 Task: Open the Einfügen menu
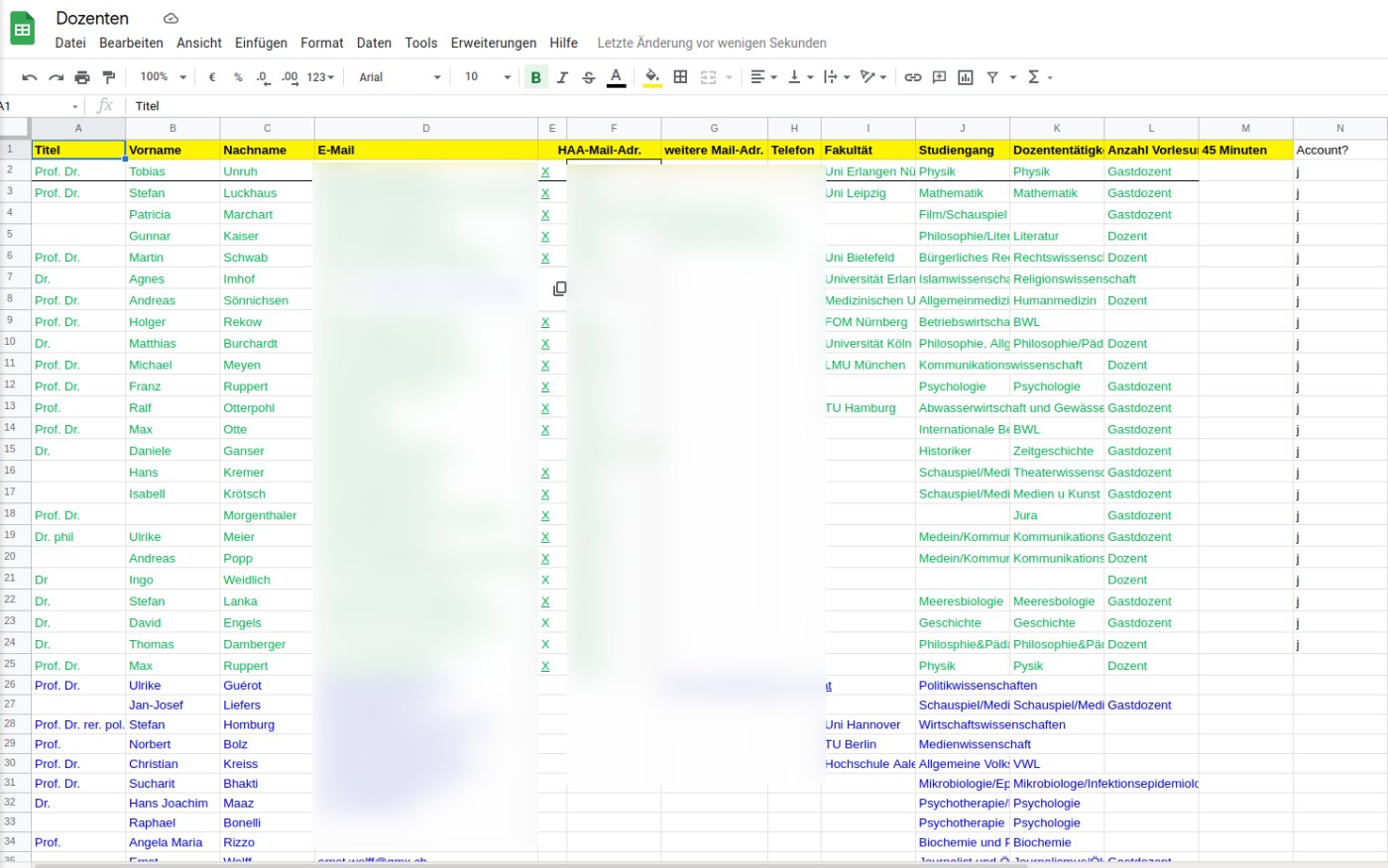261,44
